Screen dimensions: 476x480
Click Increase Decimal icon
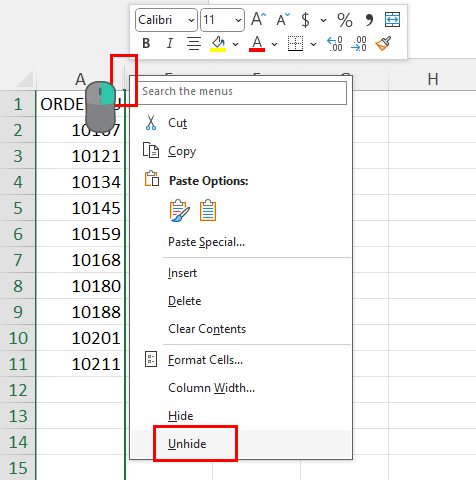coord(335,44)
